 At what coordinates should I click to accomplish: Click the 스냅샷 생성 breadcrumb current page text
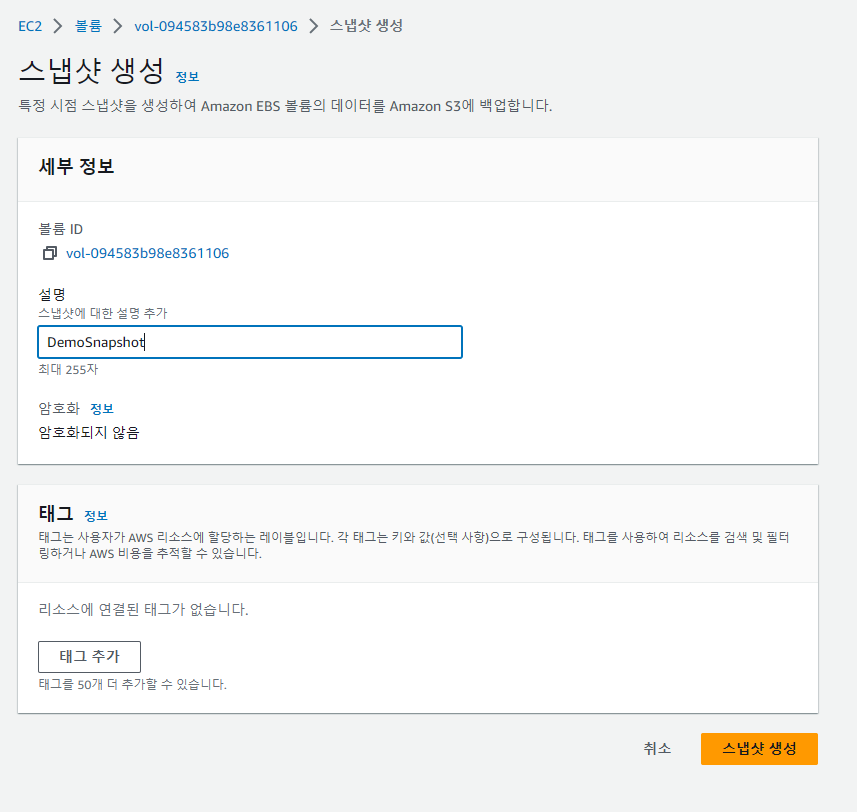point(366,26)
